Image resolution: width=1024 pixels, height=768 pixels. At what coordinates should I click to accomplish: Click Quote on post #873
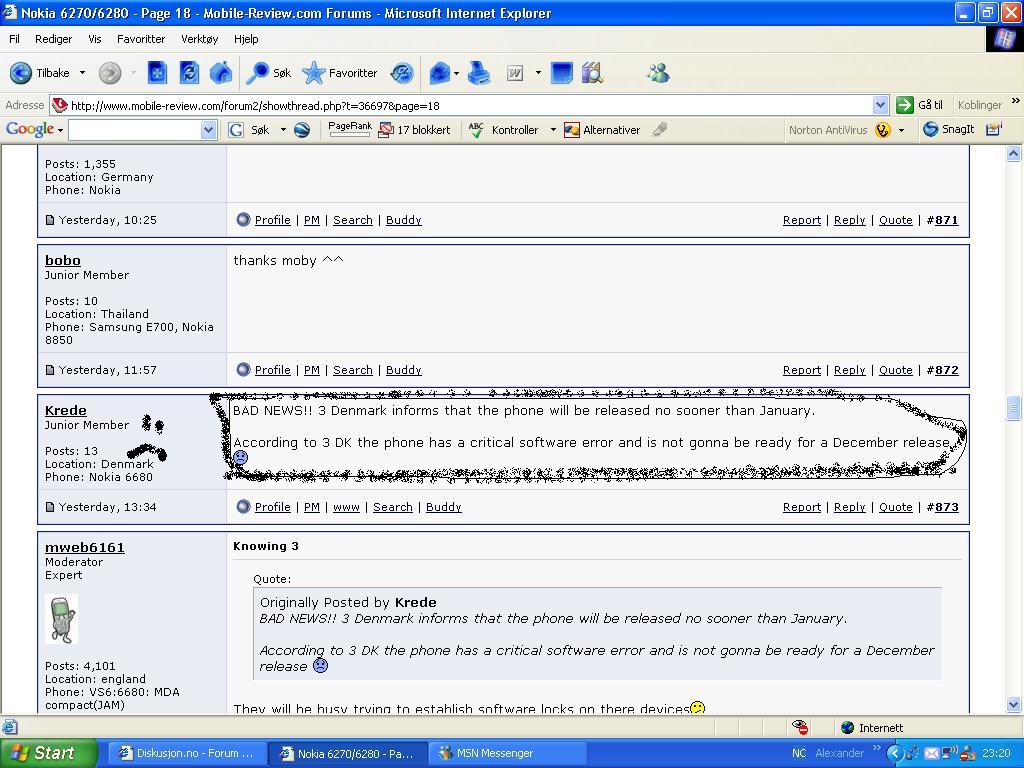[895, 507]
